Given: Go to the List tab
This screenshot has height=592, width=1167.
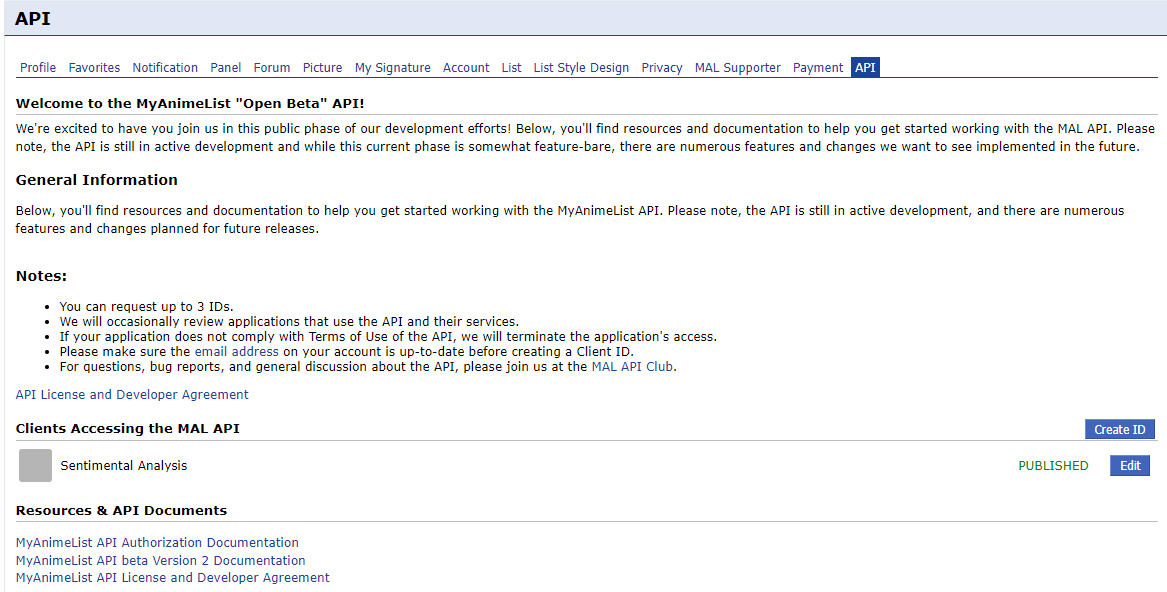Looking at the screenshot, I should (511, 68).
